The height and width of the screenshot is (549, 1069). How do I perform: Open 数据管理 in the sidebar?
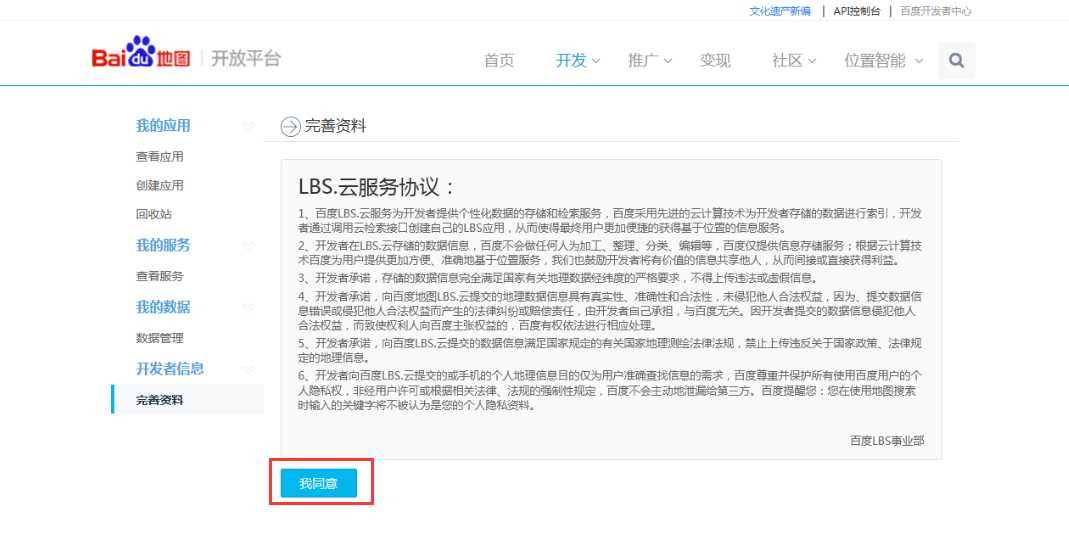160,338
